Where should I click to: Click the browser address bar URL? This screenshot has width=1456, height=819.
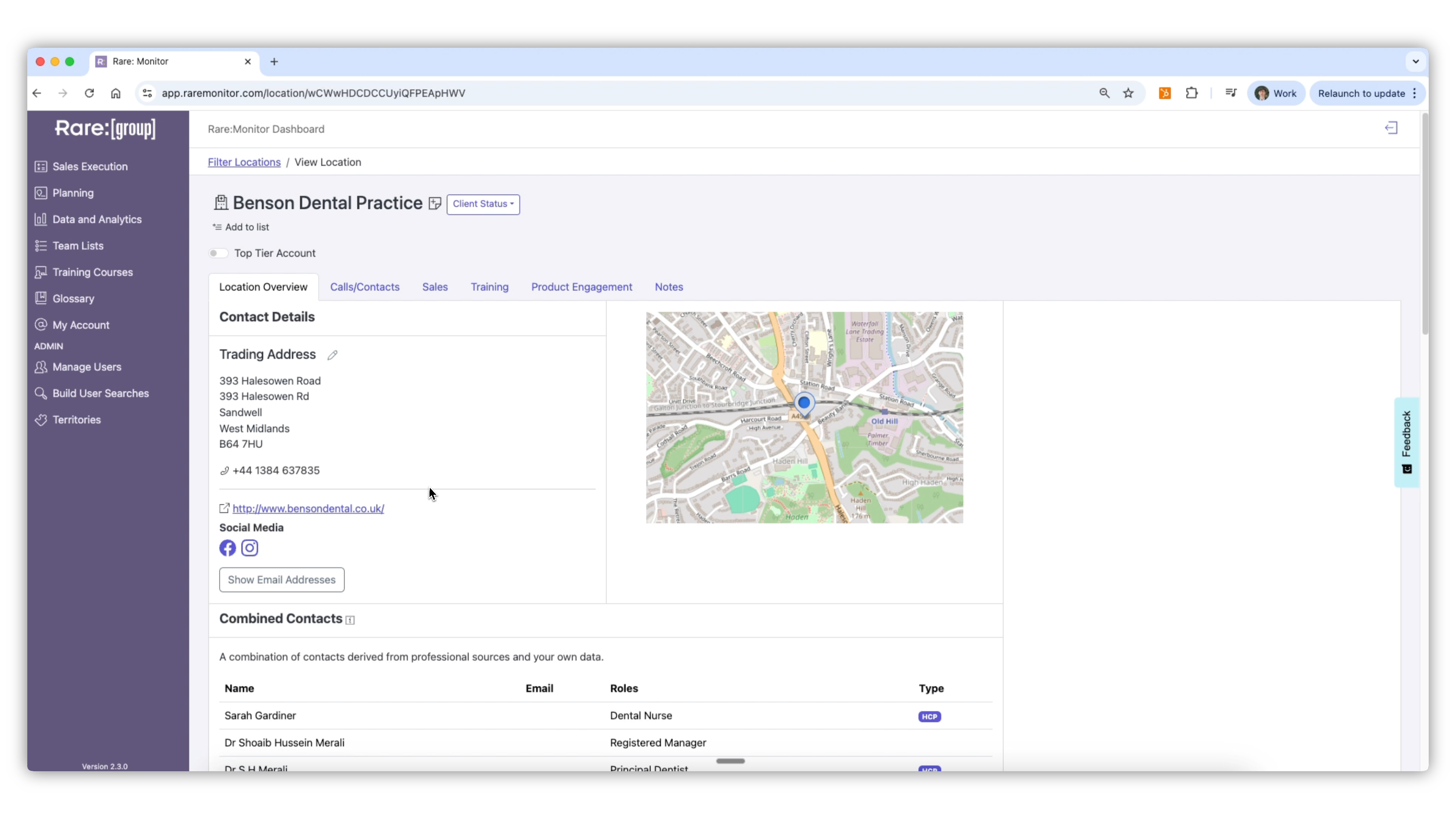(x=314, y=93)
